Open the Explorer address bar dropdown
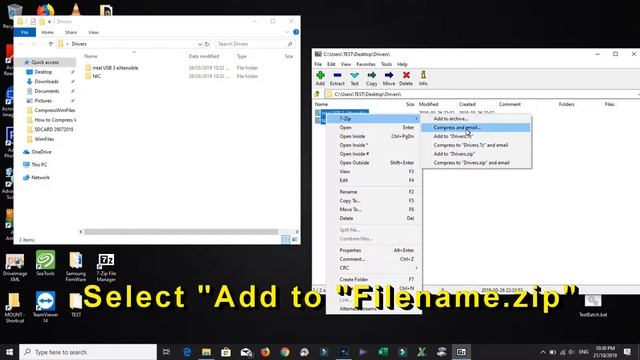 [x=200, y=44]
